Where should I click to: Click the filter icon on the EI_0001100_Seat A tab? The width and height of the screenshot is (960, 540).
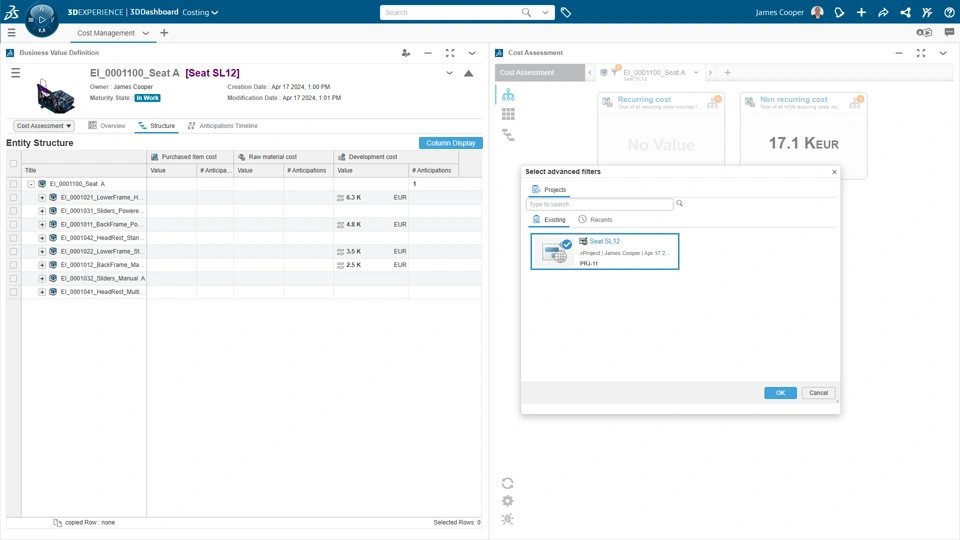[x=615, y=72]
